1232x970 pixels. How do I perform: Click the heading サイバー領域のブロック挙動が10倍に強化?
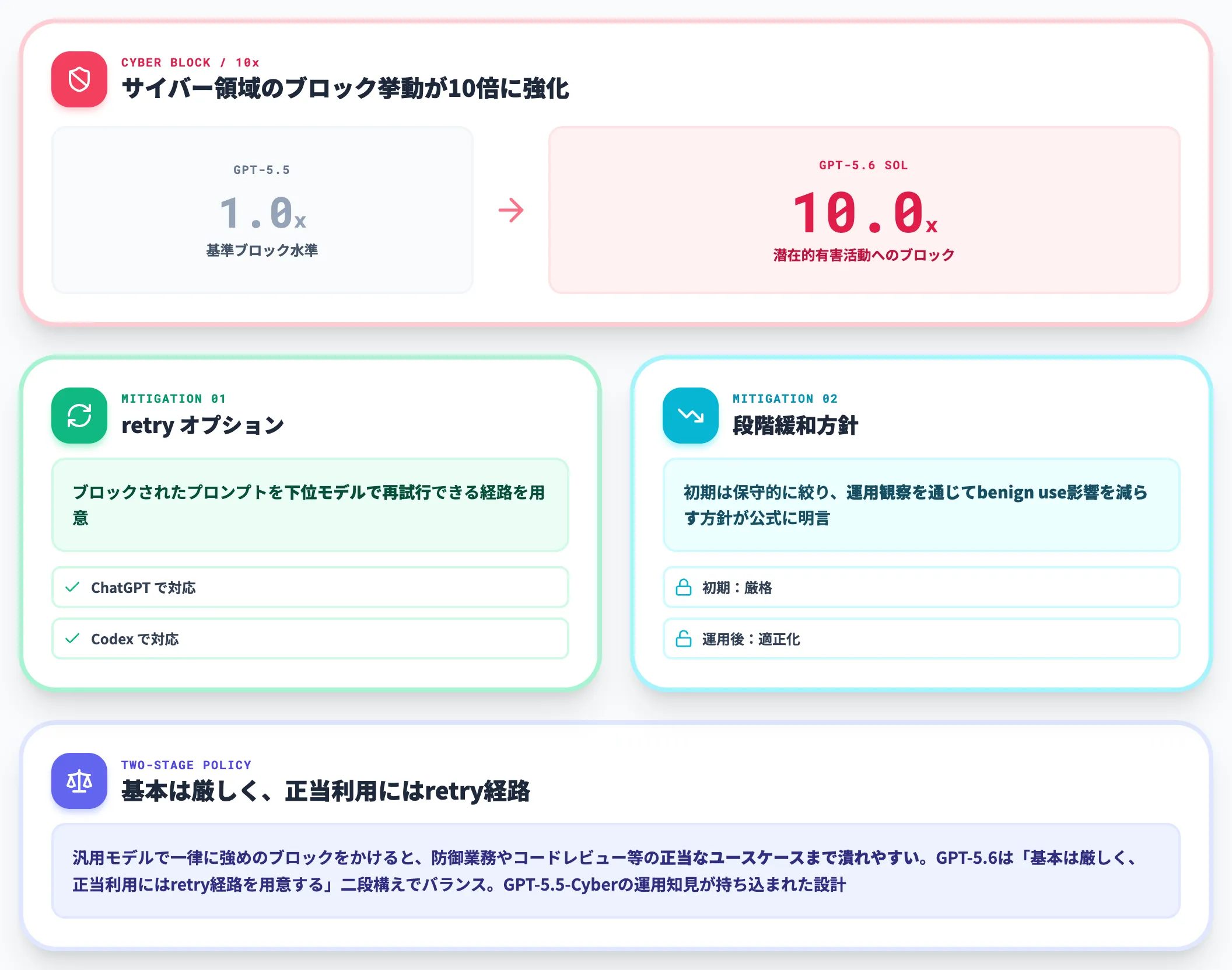coord(345,88)
